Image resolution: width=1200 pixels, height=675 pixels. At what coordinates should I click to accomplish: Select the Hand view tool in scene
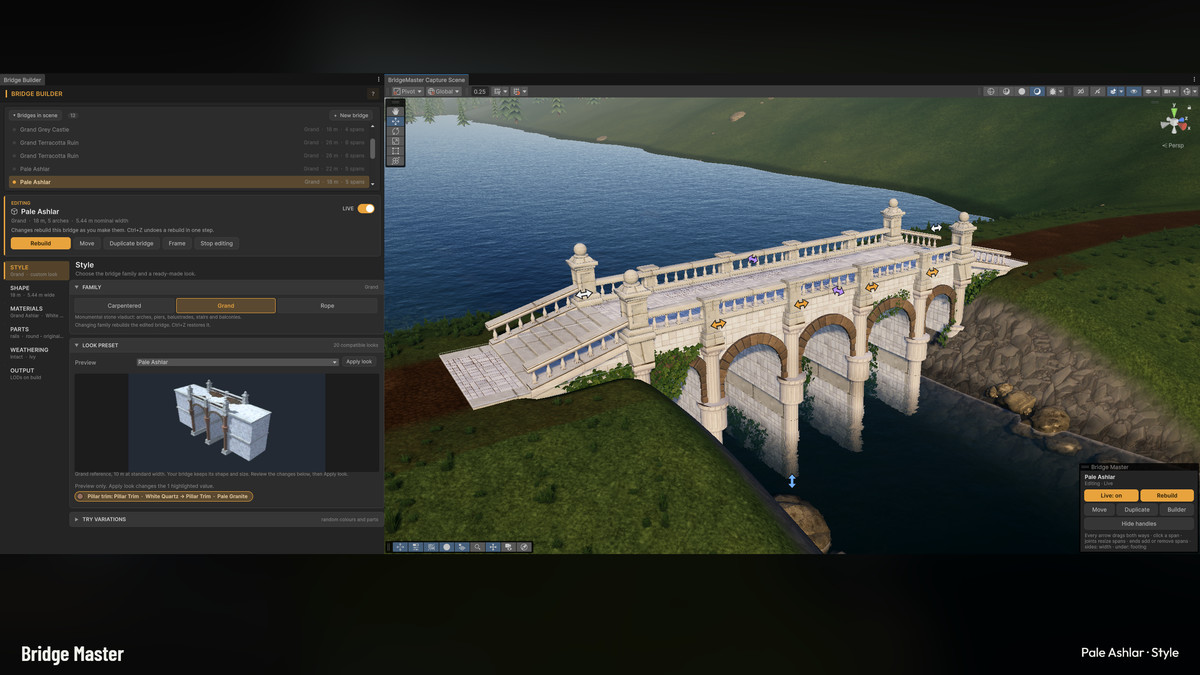[x=395, y=112]
